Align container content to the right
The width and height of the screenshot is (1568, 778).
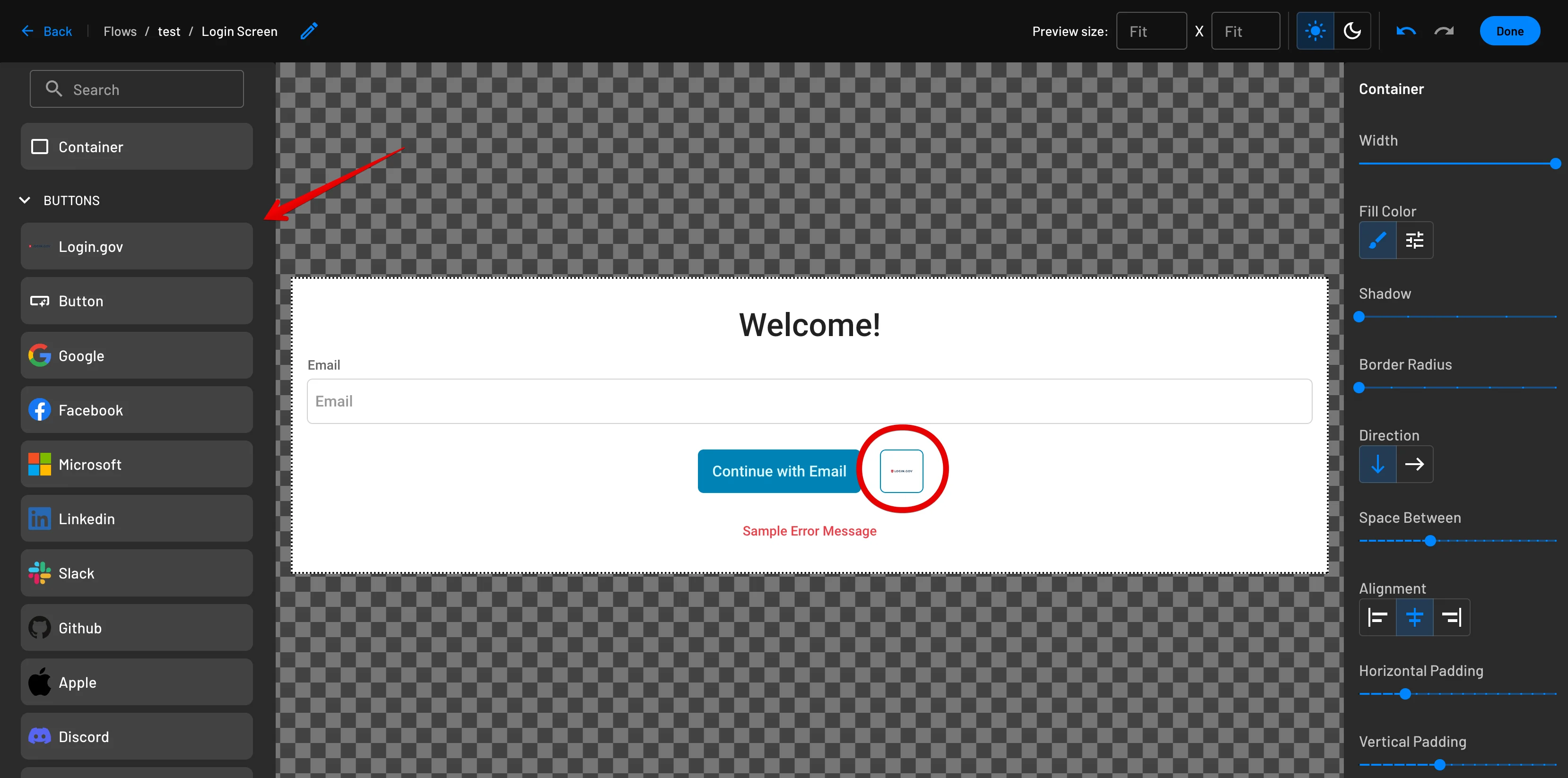point(1452,617)
